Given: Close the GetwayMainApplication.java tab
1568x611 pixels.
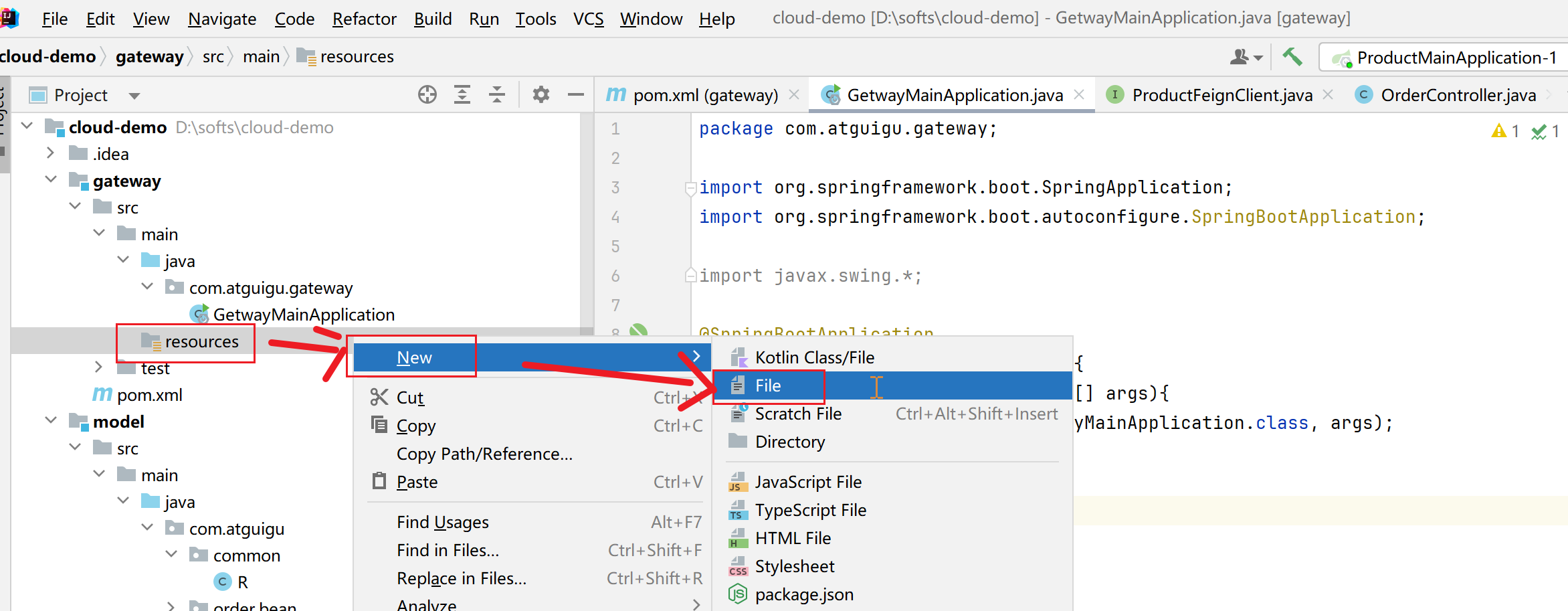Looking at the screenshot, I should pos(1079,95).
